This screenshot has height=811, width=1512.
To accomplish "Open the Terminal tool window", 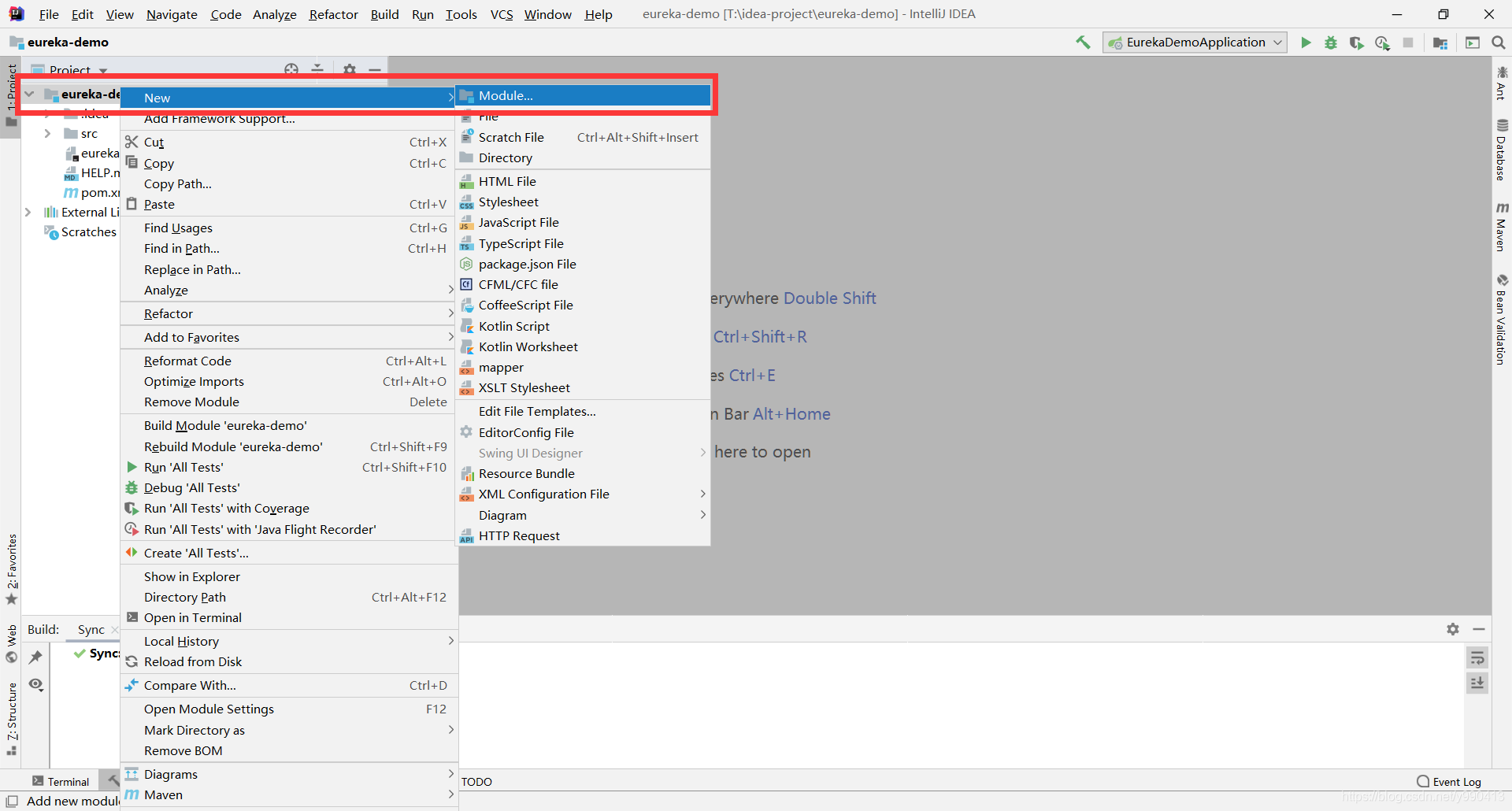I will (61, 781).
